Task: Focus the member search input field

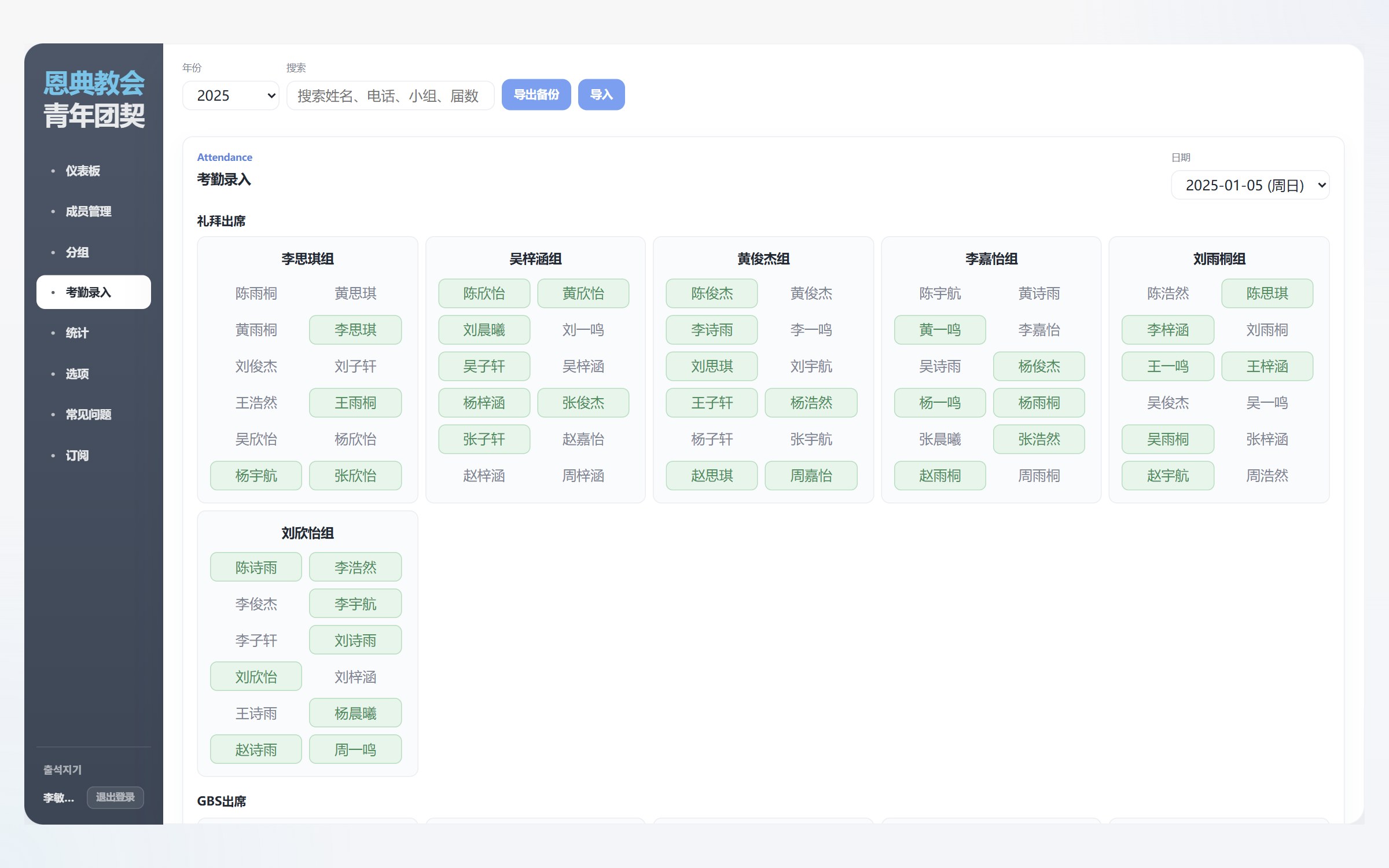Action: (x=390, y=95)
